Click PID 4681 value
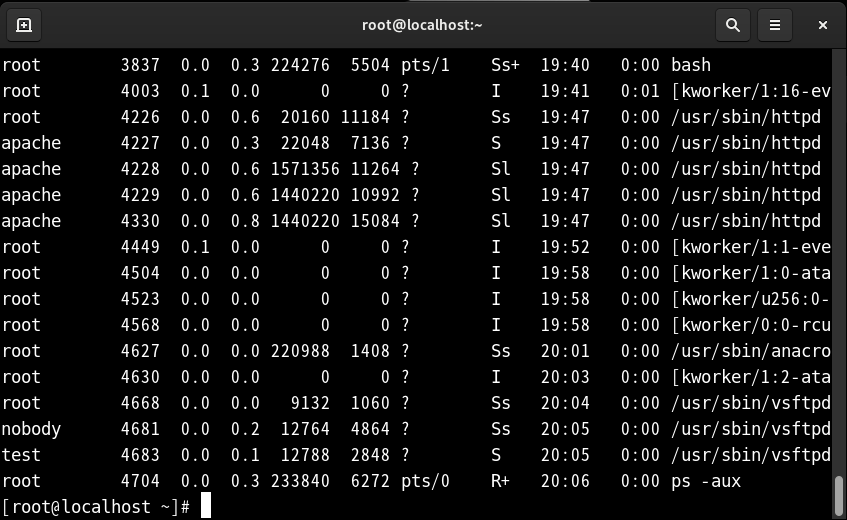Image resolution: width=847 pixels, height=520 pixels. point(140,429)
